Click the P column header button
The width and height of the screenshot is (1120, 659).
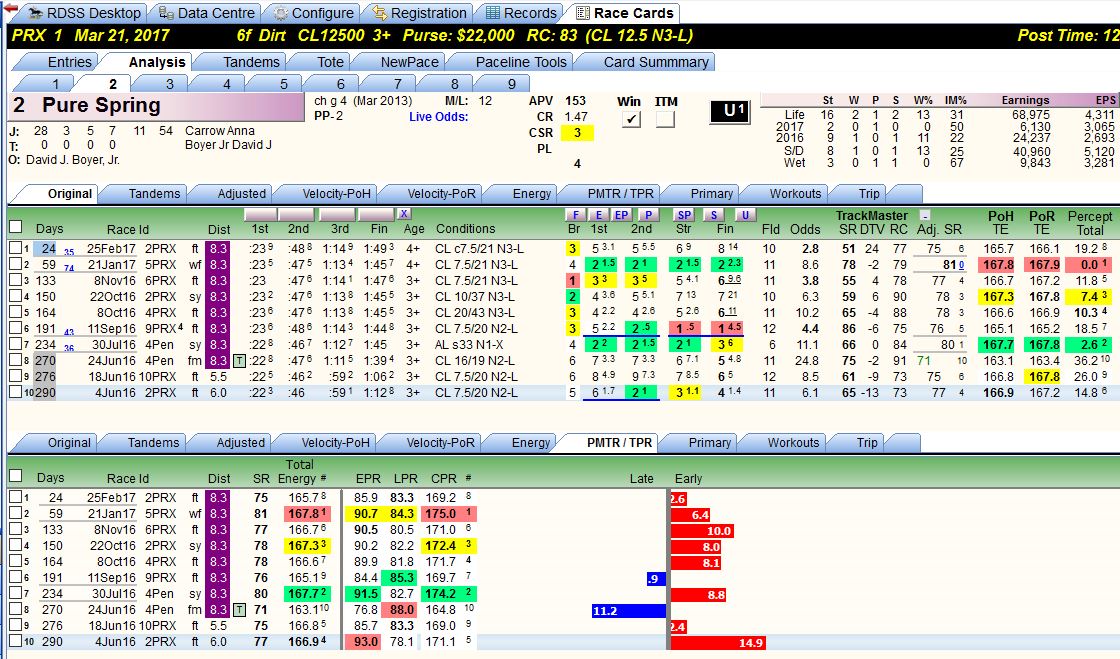point(648,214)
